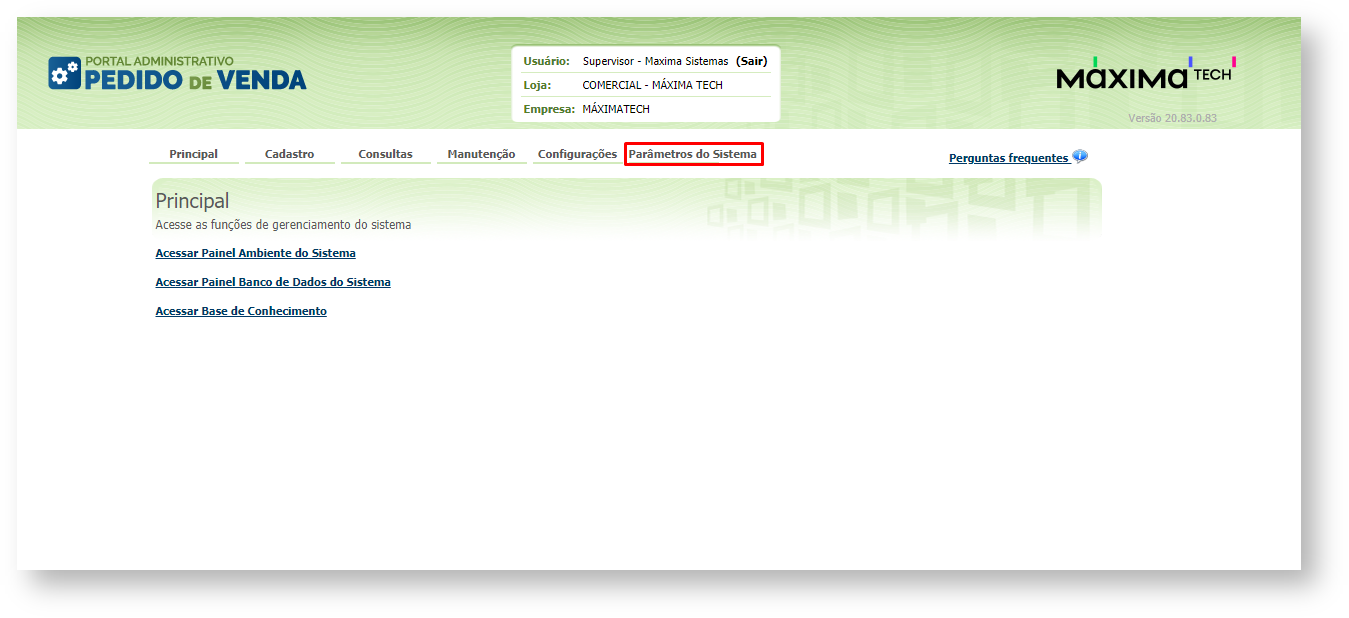This screenshot has width=1349, height=618.
Task: Click the company value MÁXIMATECH
Action: tap(617, 109)
